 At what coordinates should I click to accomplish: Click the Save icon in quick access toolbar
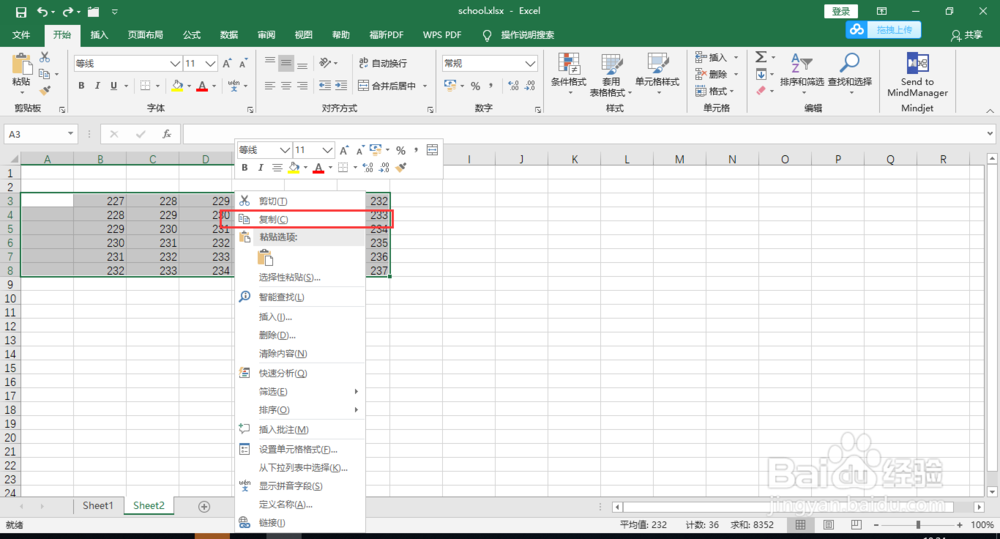point(21,12)
